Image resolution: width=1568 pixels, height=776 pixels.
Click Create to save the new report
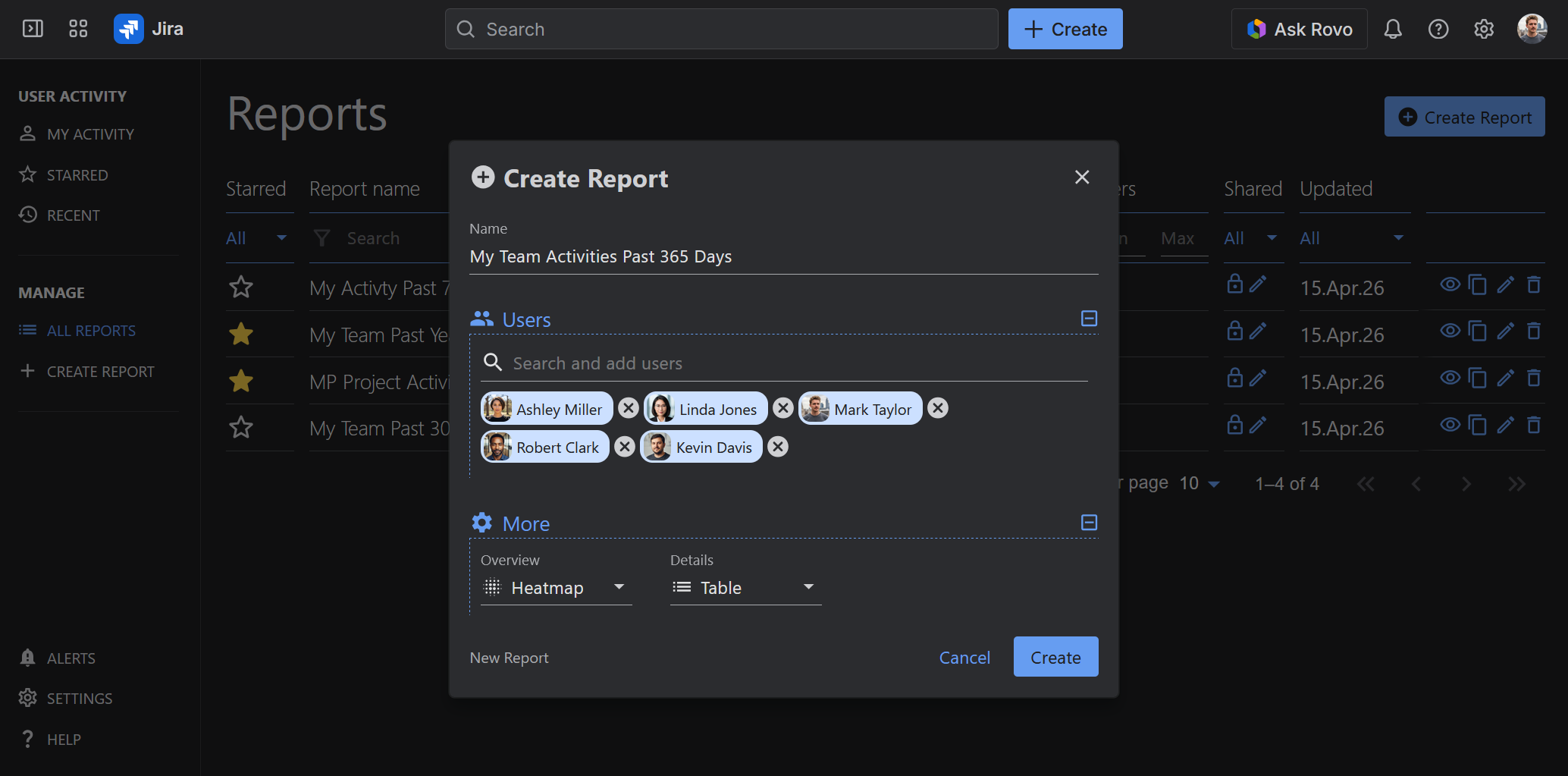1055,656
